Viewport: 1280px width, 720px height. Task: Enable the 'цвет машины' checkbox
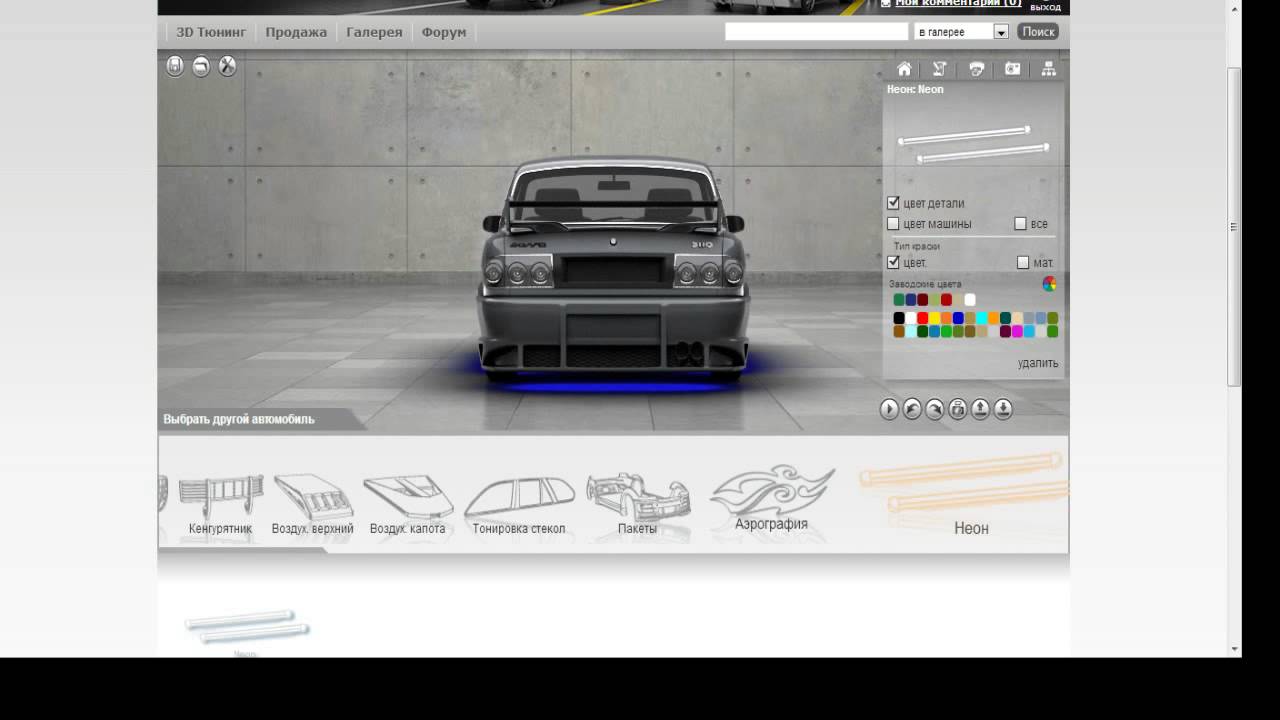coord(893,224)
